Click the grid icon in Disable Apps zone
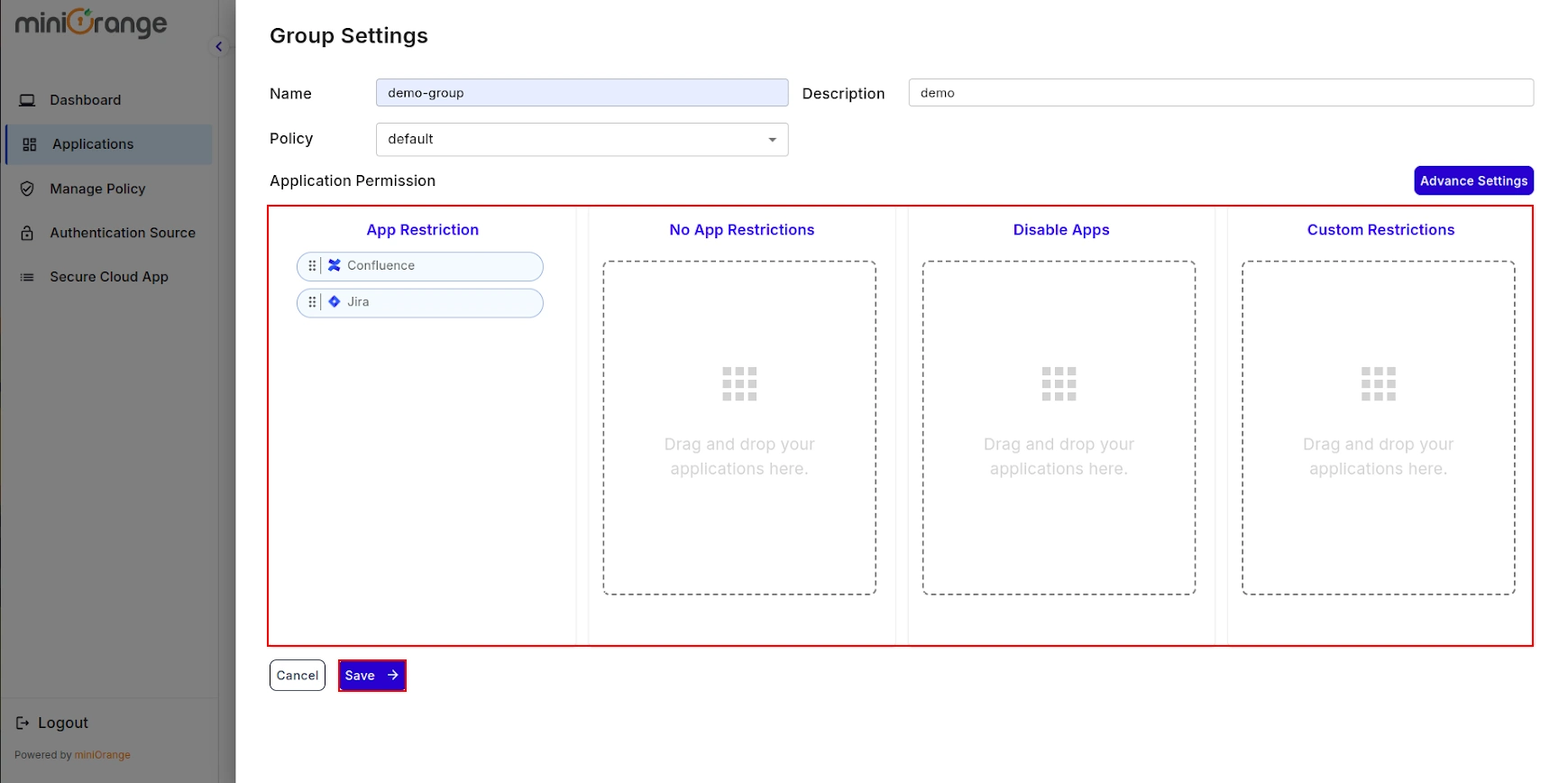 (1059, 383)
